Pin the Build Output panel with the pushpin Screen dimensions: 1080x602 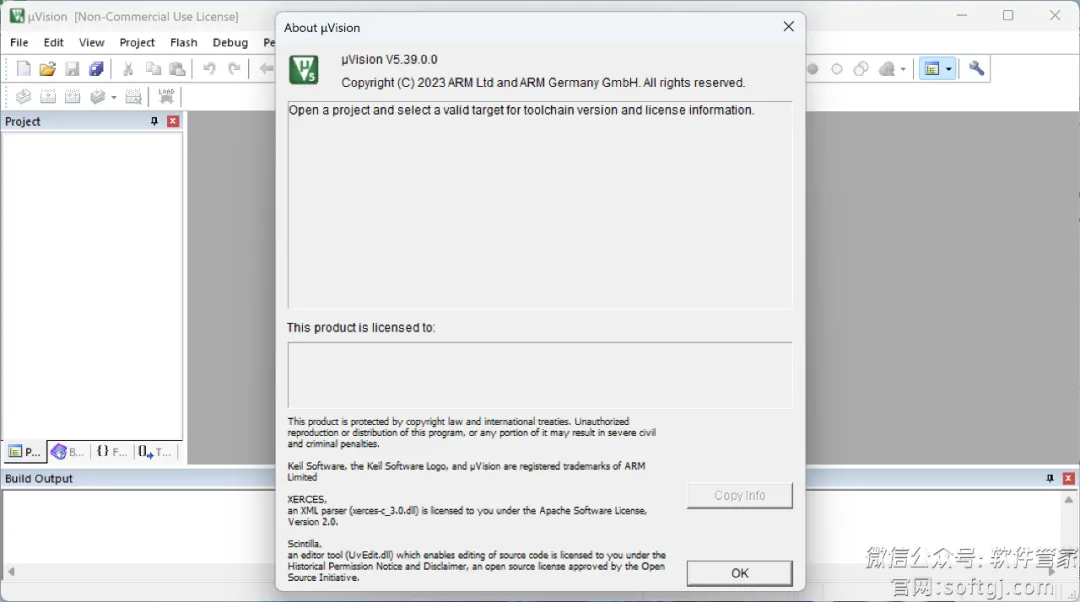(x=1050, y=478)
